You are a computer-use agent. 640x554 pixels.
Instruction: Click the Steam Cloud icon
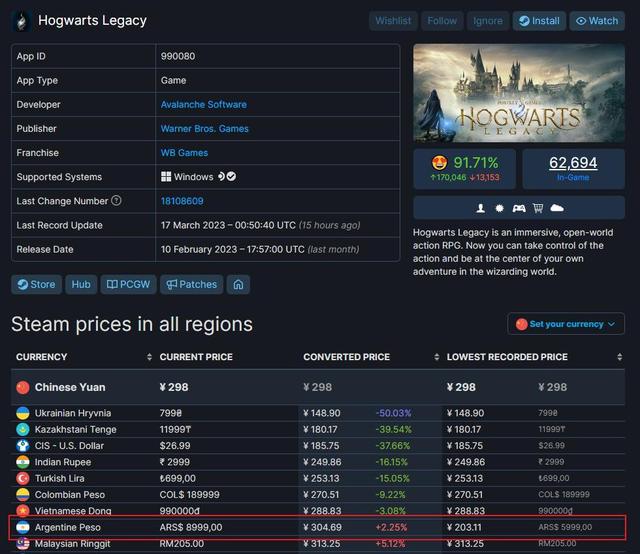[x=557, y=208]
